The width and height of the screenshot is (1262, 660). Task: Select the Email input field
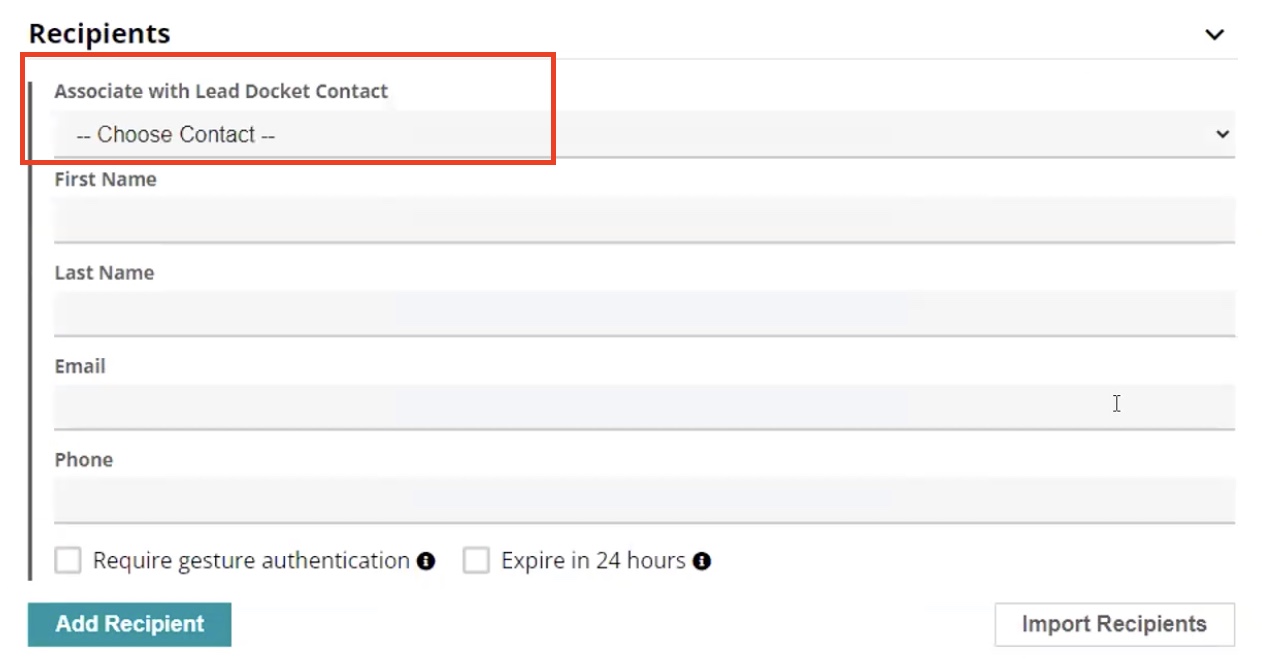644,407
